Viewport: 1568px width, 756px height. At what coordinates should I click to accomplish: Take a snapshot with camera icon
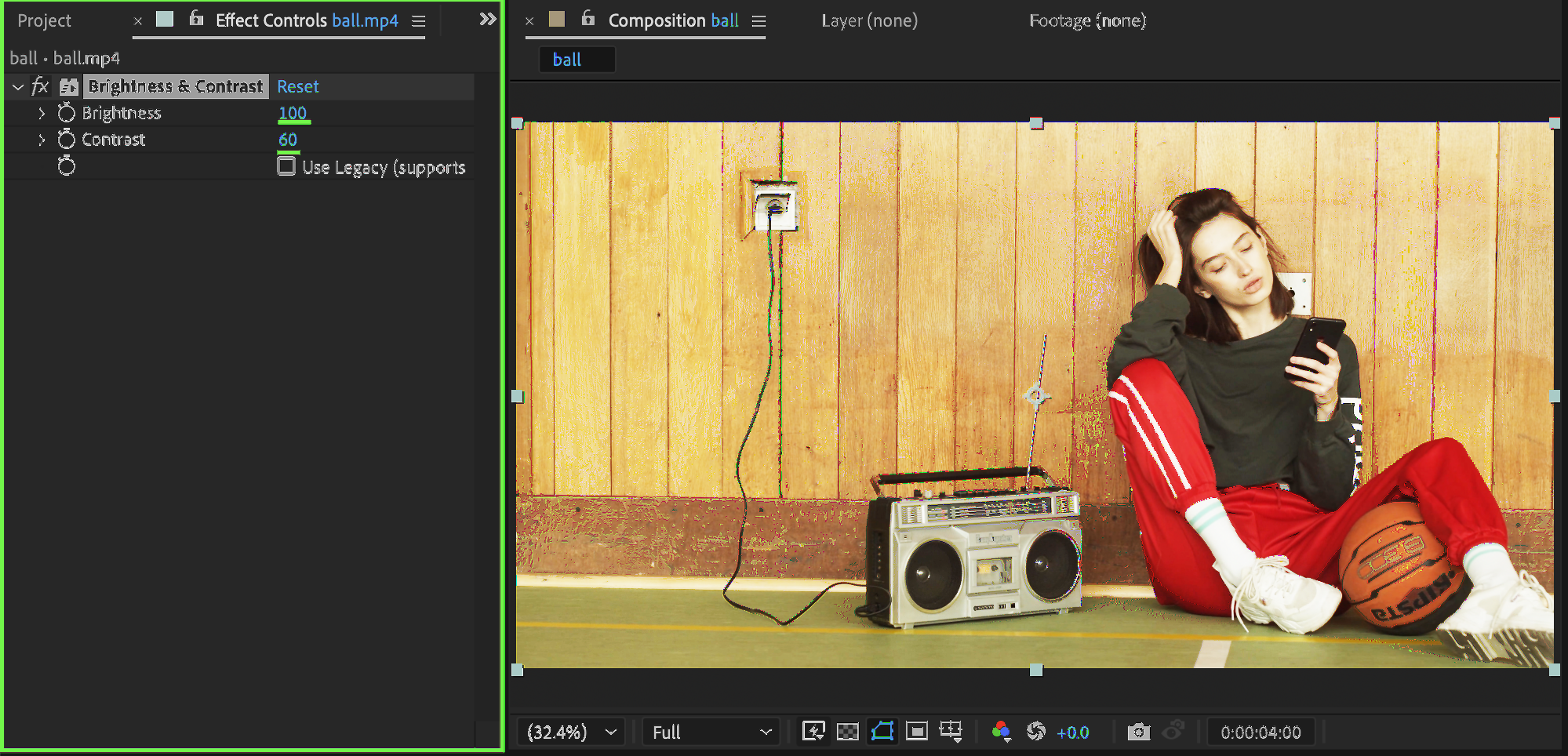(x=1138, y=732)
